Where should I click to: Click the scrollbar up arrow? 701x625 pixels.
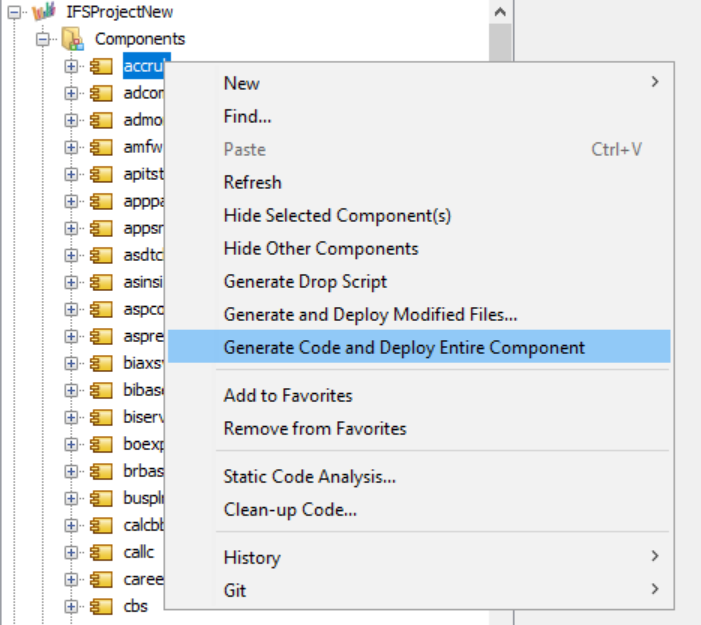501,12
